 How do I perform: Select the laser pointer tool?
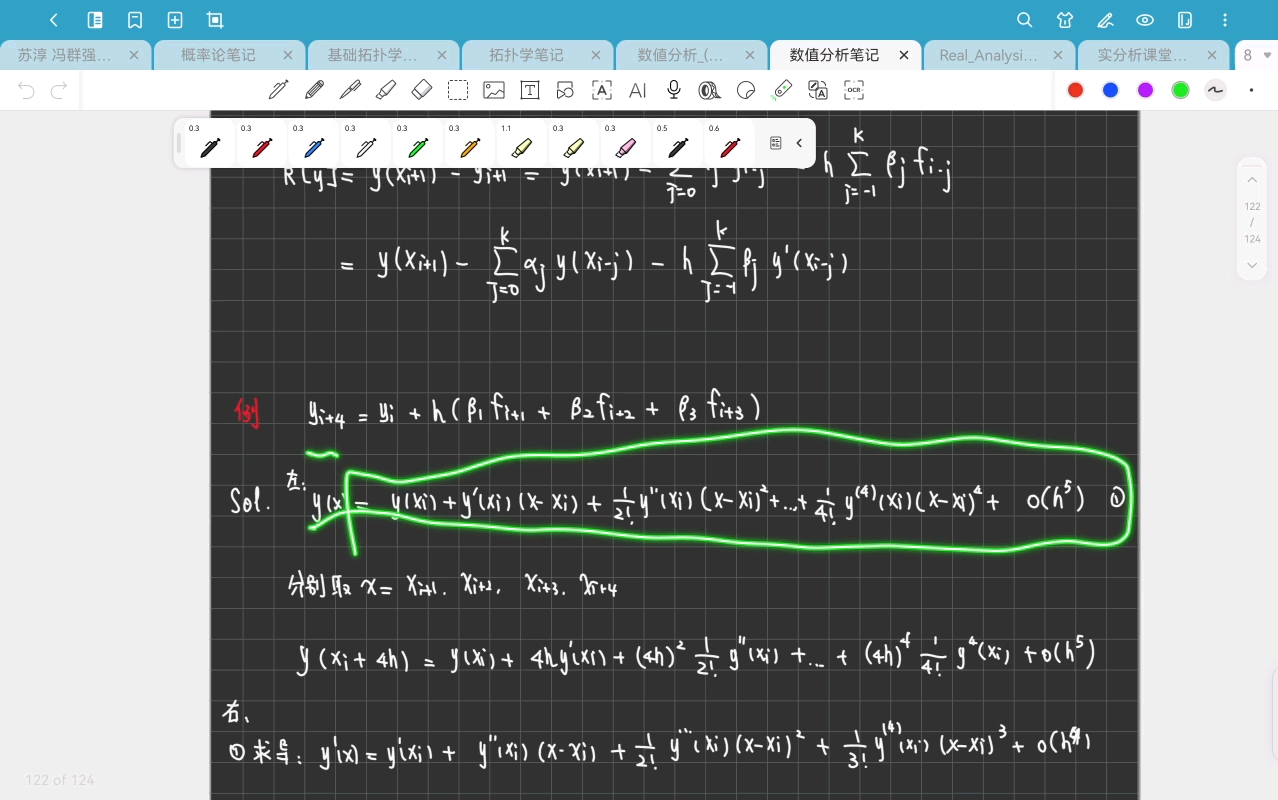(782, 90)
